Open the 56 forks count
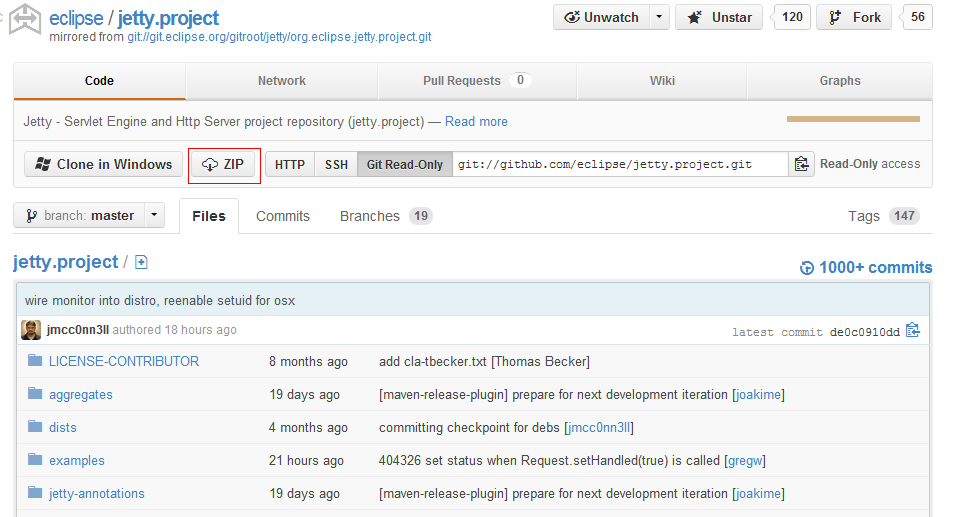This screenshot has width=953, height=517. 917,17
